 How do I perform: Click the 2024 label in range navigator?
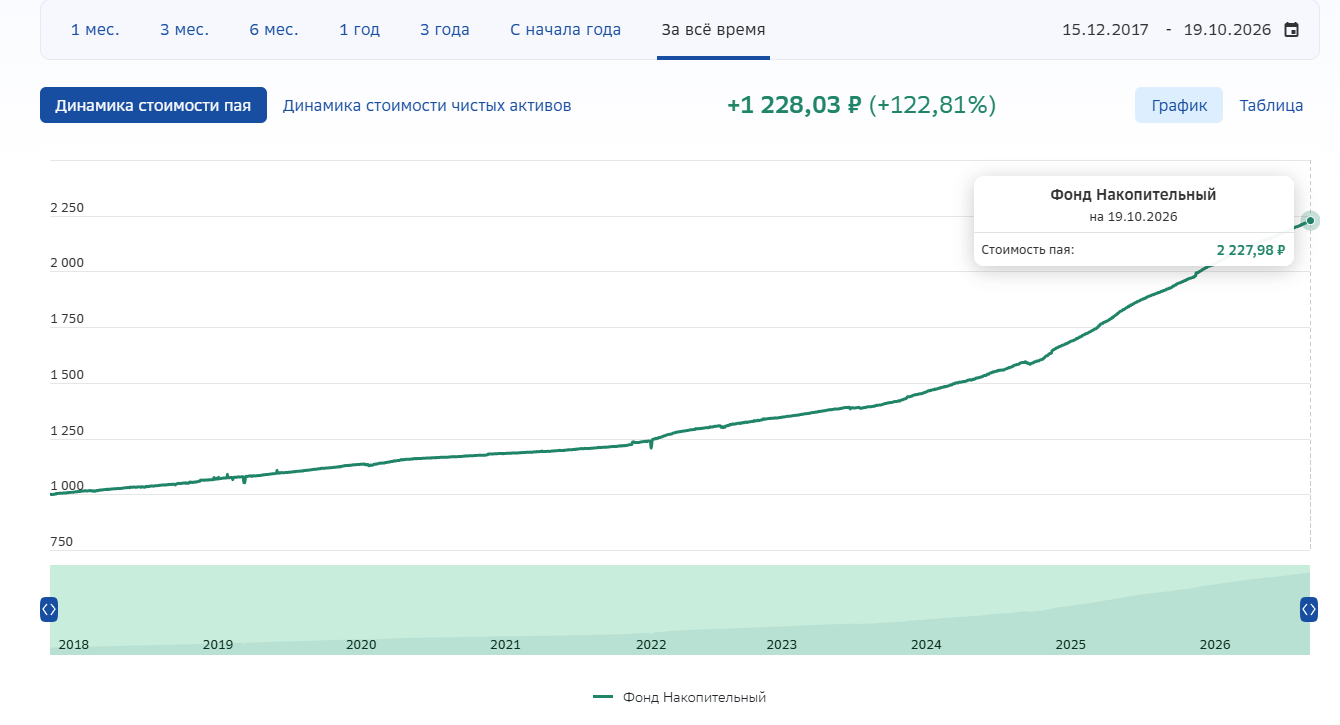(x=926, y=645)
